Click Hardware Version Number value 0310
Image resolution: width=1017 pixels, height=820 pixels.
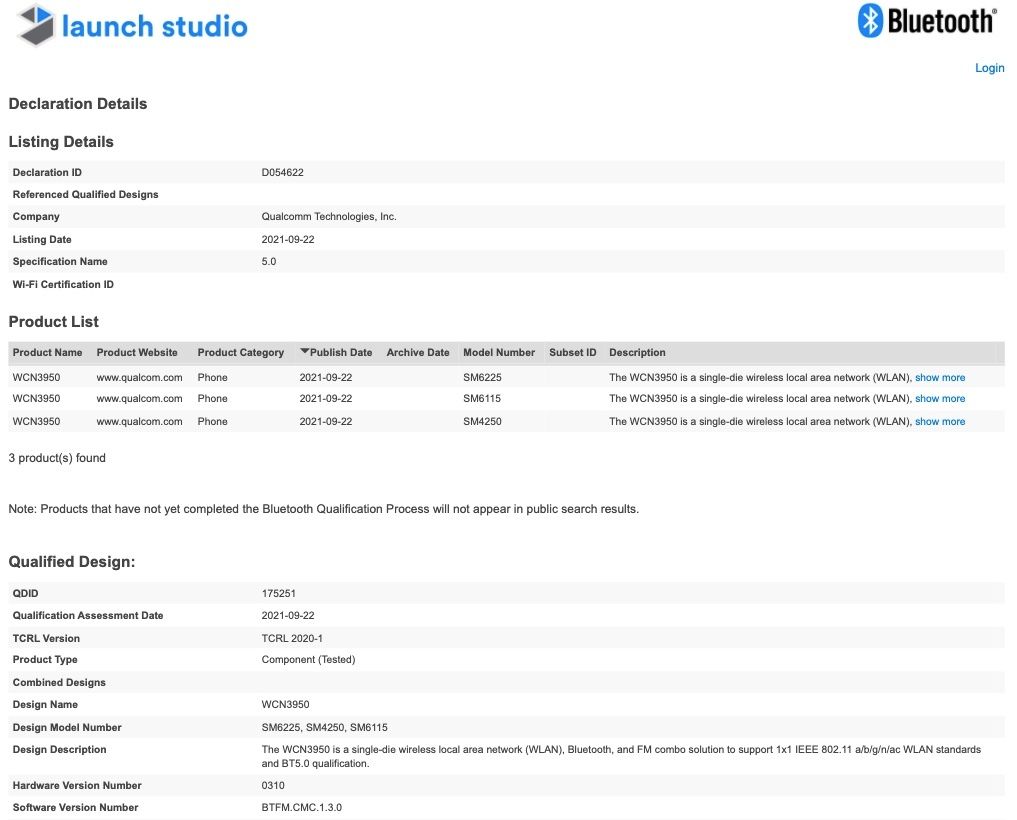pos(273,785)
